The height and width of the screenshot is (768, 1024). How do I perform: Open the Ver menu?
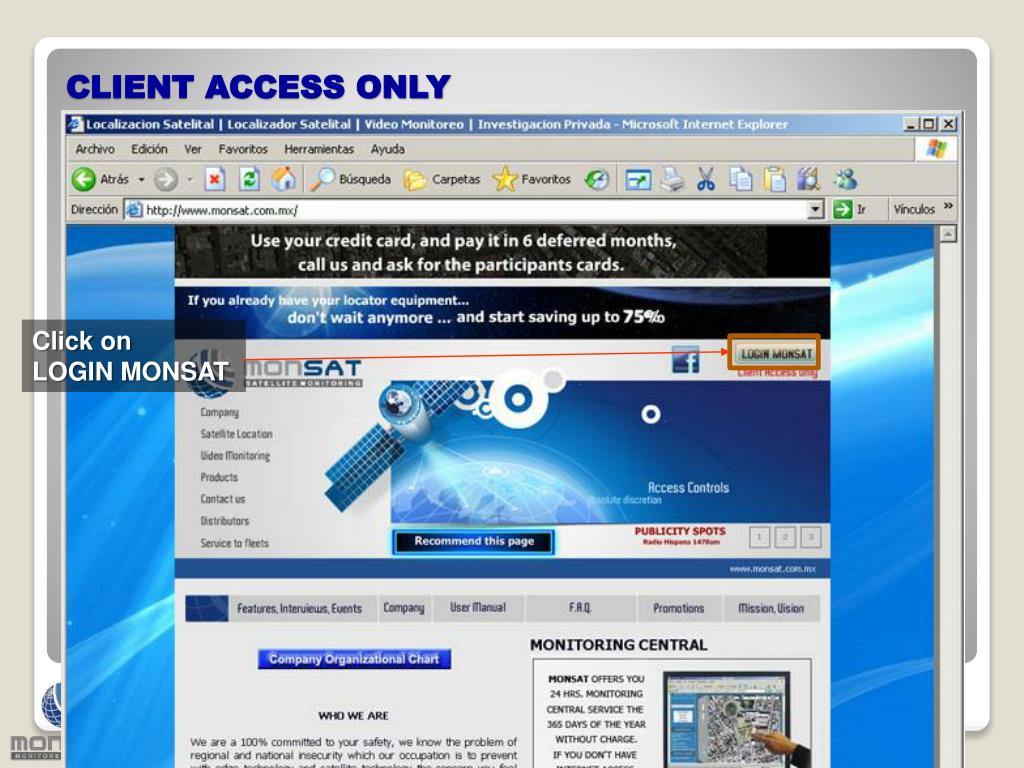click(x=193, y=149)
